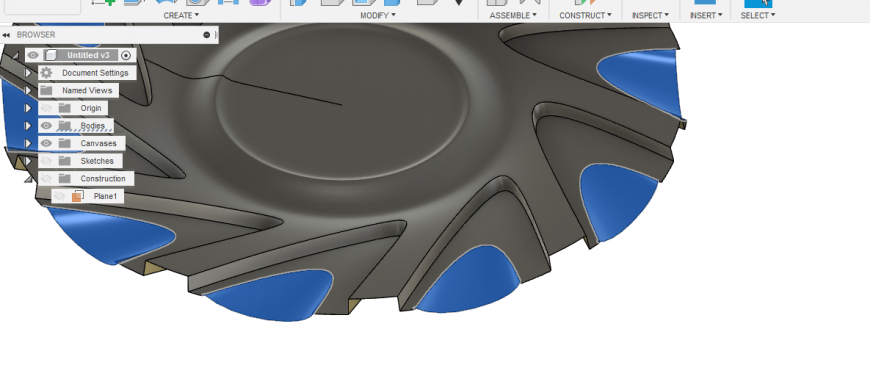This screenshot has width=870, height=387.
Task: Click the orange Plane1 construction plane icon
Action: point(78,196)
